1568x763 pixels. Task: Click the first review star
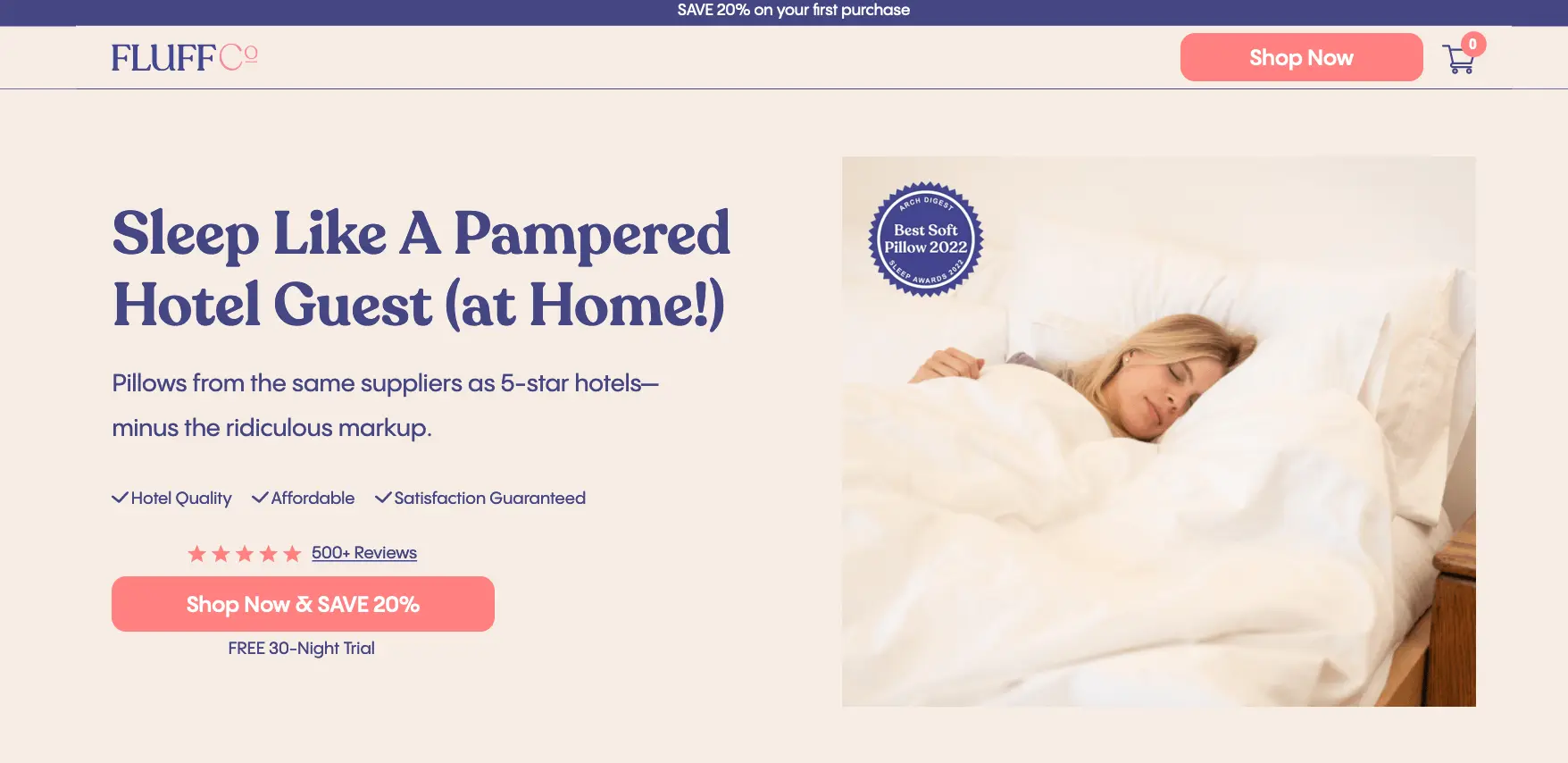click(197, 554)
